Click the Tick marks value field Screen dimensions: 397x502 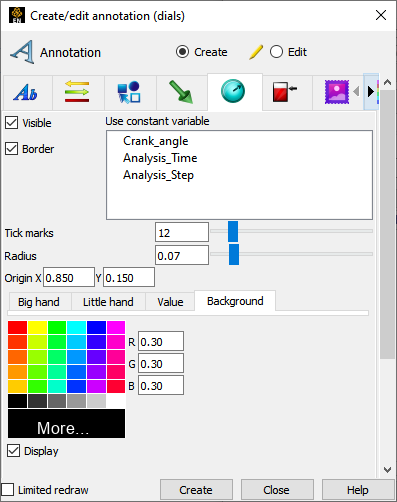pos(182,232)
